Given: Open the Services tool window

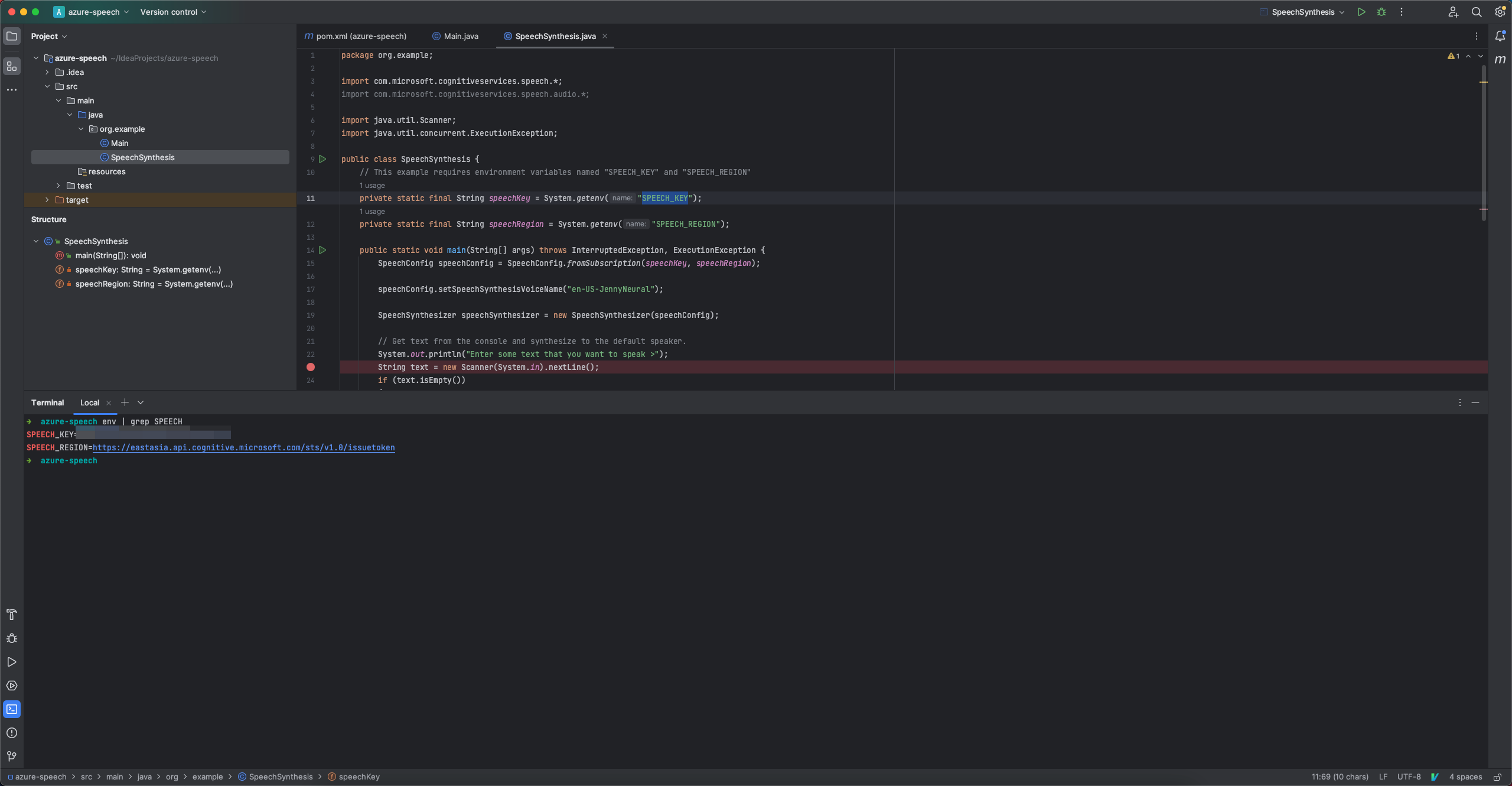Looking at the screenshot, I should pyautogui.click(x=12, y=686).
